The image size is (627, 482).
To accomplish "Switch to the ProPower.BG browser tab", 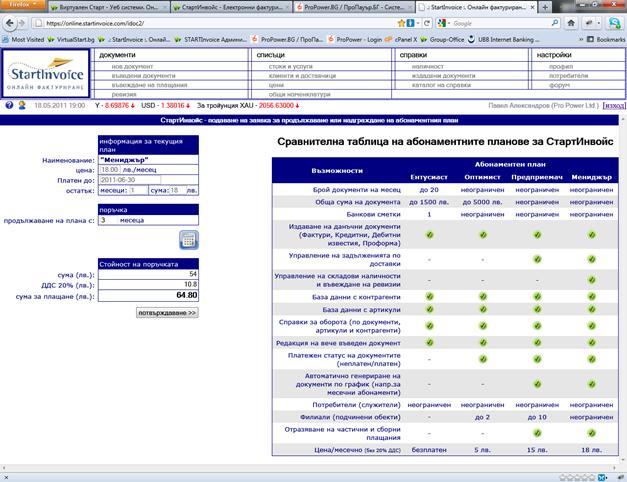I will pos(353,7).
